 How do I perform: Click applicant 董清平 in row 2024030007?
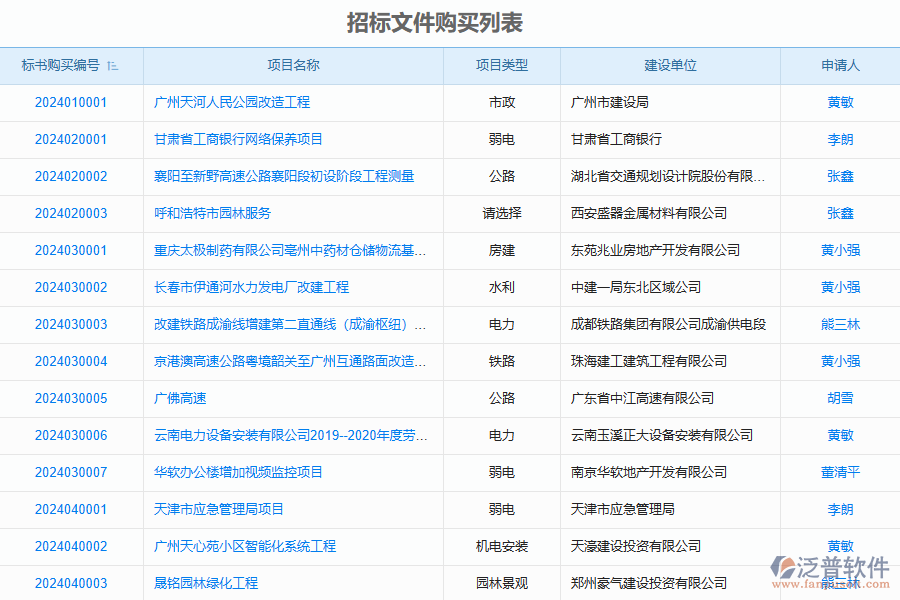(x=840, y=473)
